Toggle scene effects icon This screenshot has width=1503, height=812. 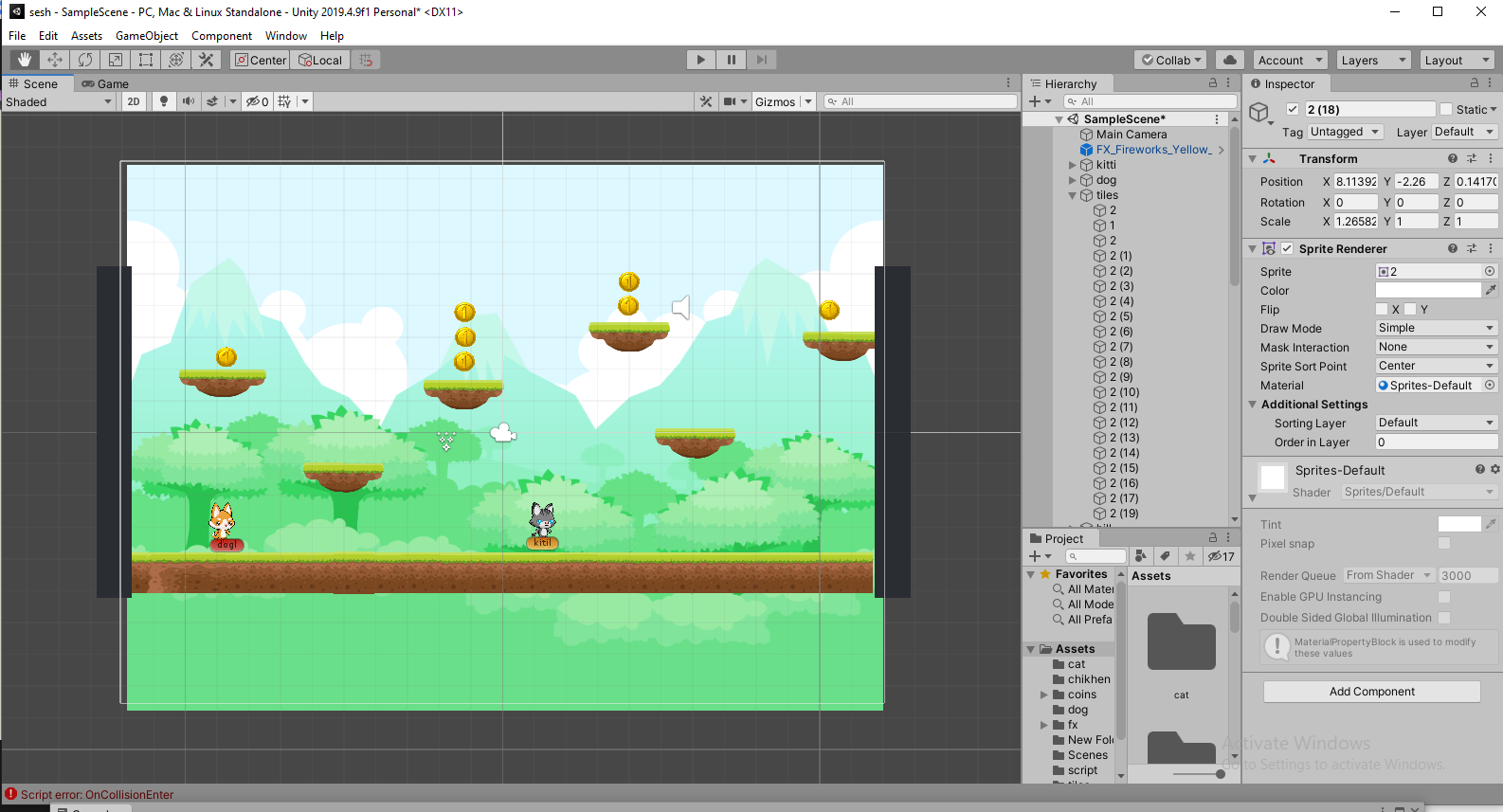point(212,101)
